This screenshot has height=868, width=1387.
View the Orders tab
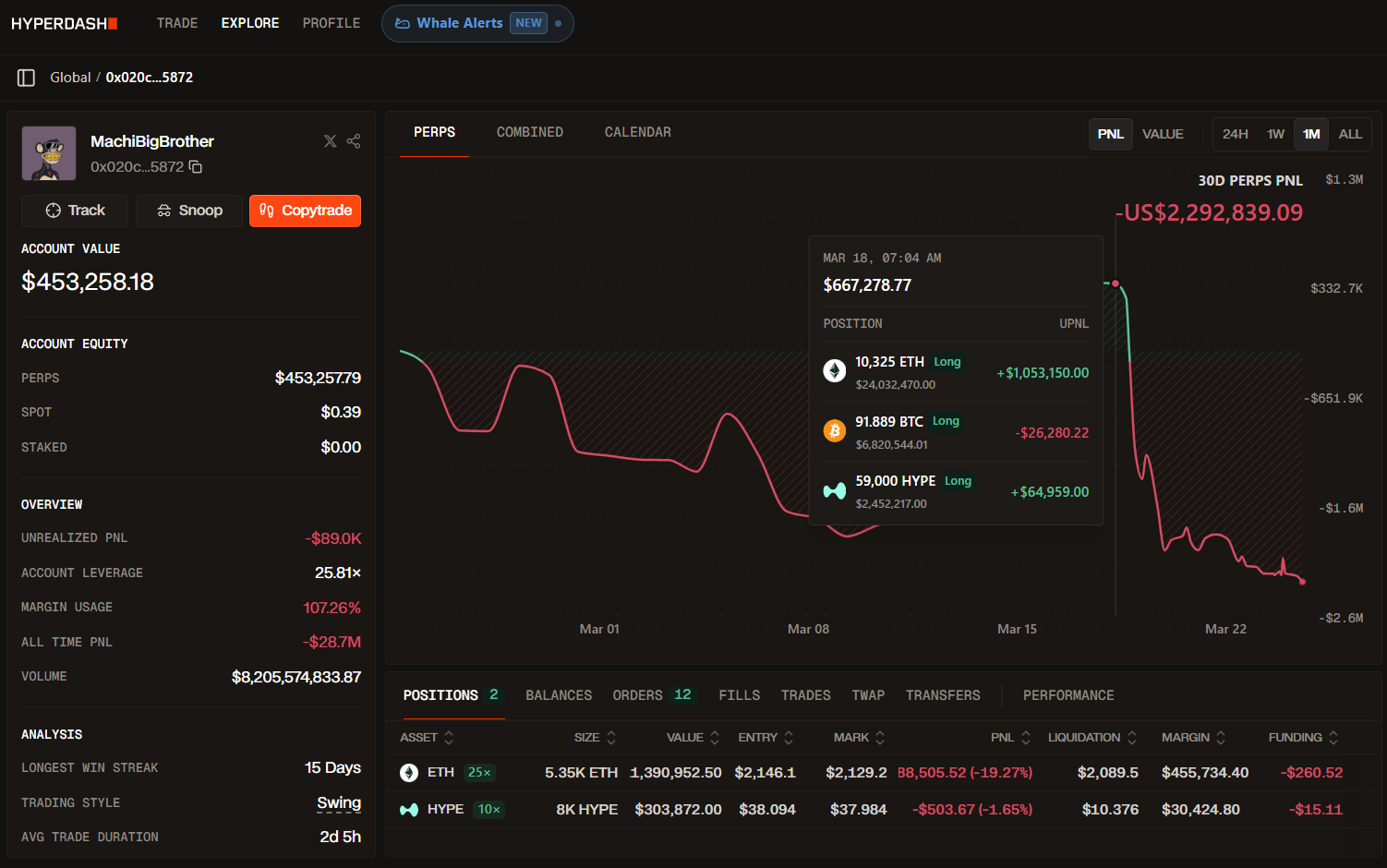pos(652,695)
